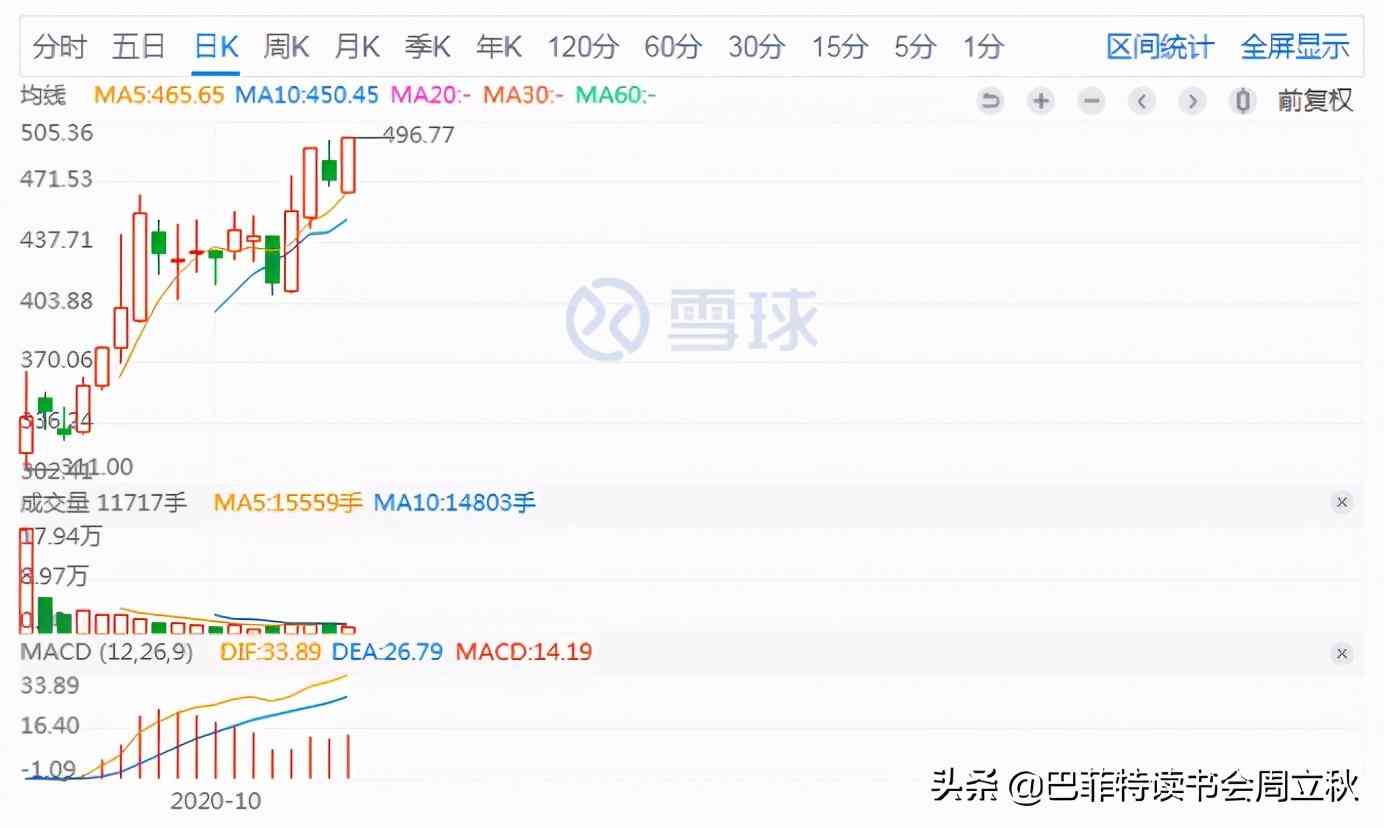Click the undo/reset chart icon
This screenshot has width=1384, height=828.
coord(990,100)
